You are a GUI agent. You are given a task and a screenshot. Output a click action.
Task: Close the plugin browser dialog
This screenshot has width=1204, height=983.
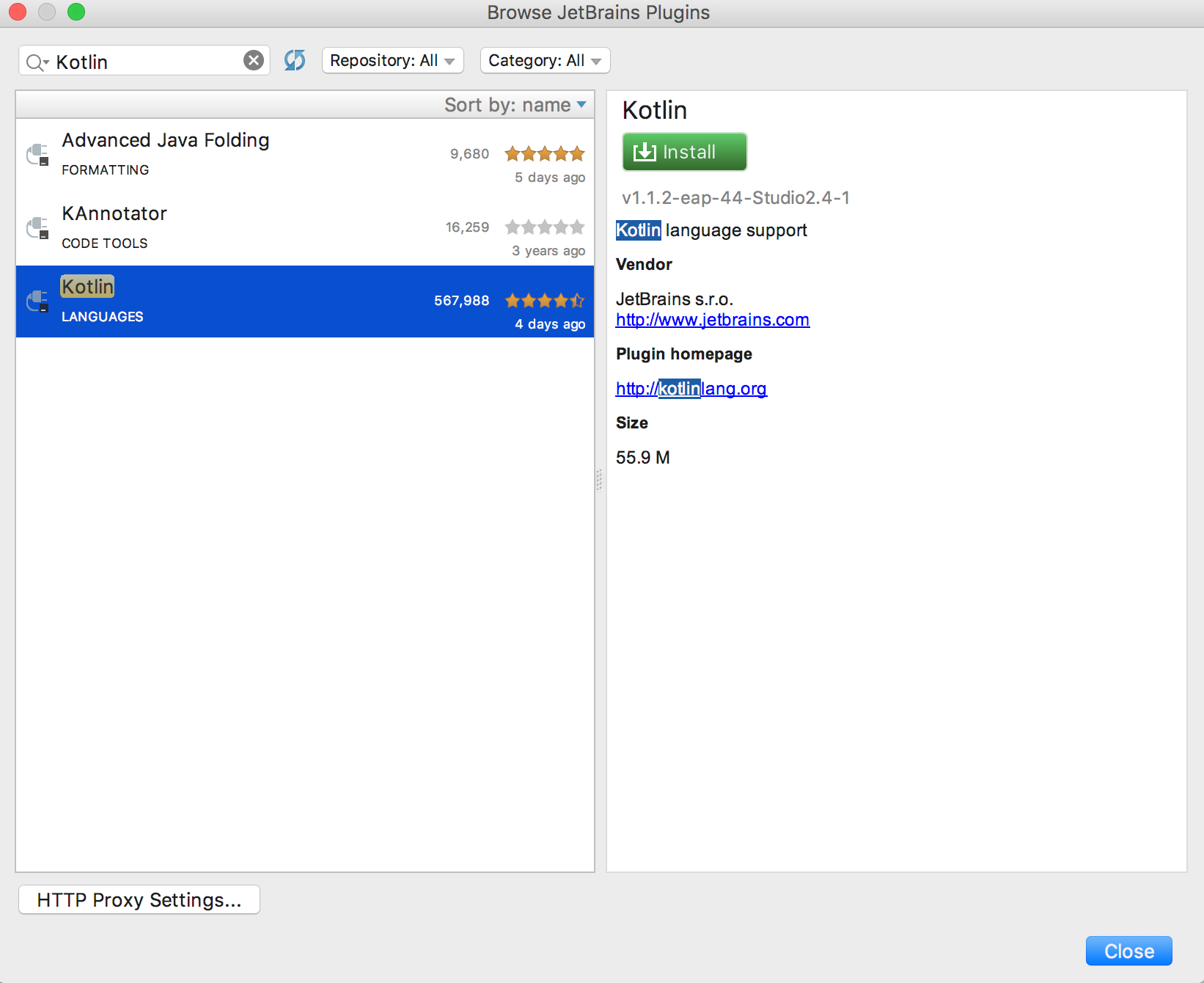click(x=1128, y=951)
